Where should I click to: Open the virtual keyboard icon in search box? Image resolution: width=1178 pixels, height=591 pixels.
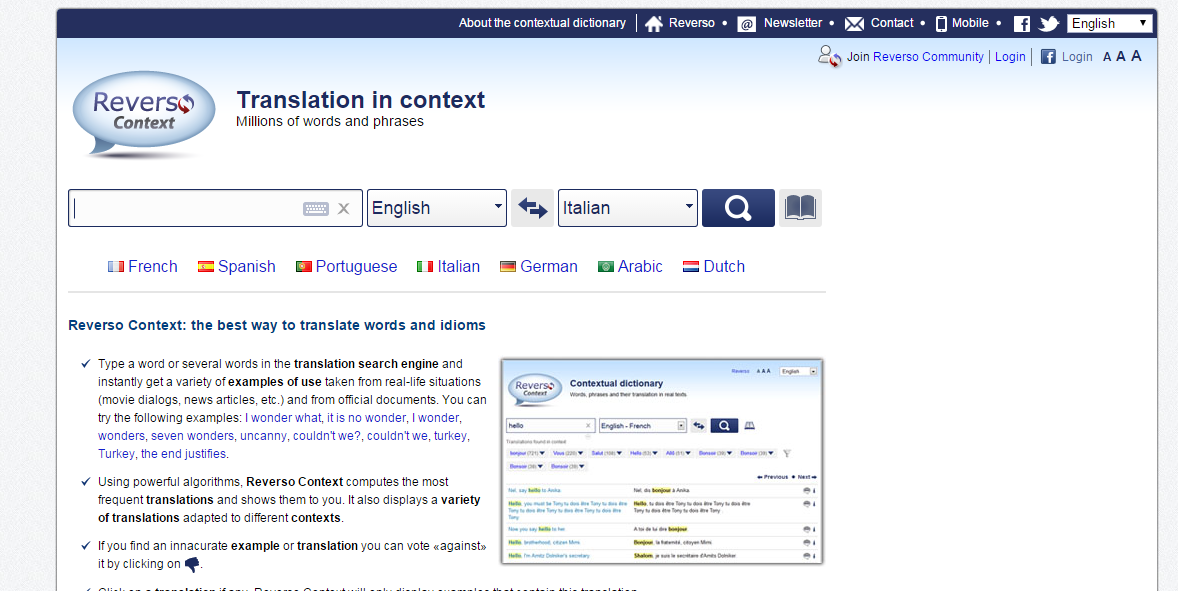tap(316, 209)
